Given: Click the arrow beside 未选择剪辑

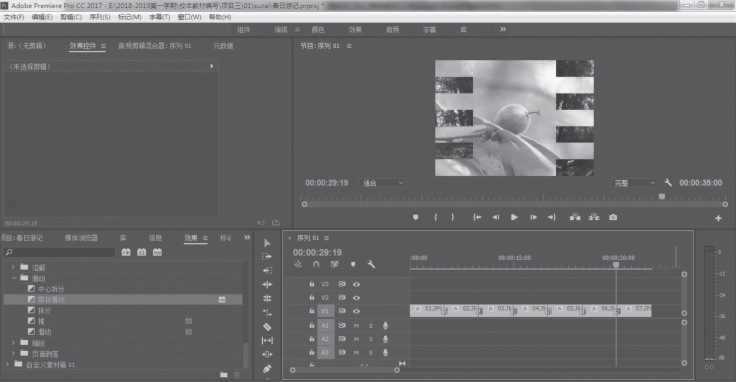Looking at the screenshot, I should (212, 66).
